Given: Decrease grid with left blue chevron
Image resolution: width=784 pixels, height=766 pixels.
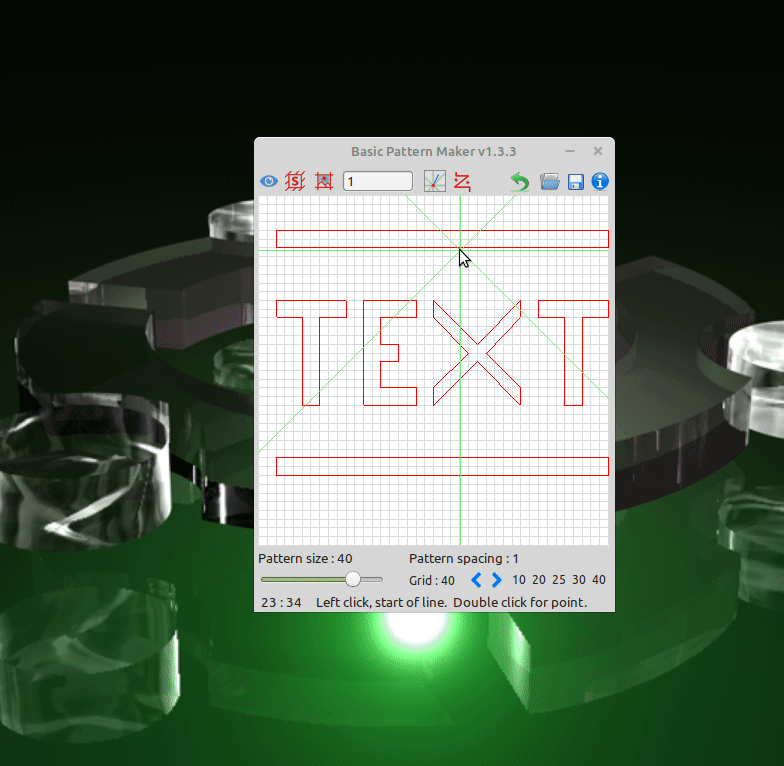Looking at the screenshot, I should 476,580.
